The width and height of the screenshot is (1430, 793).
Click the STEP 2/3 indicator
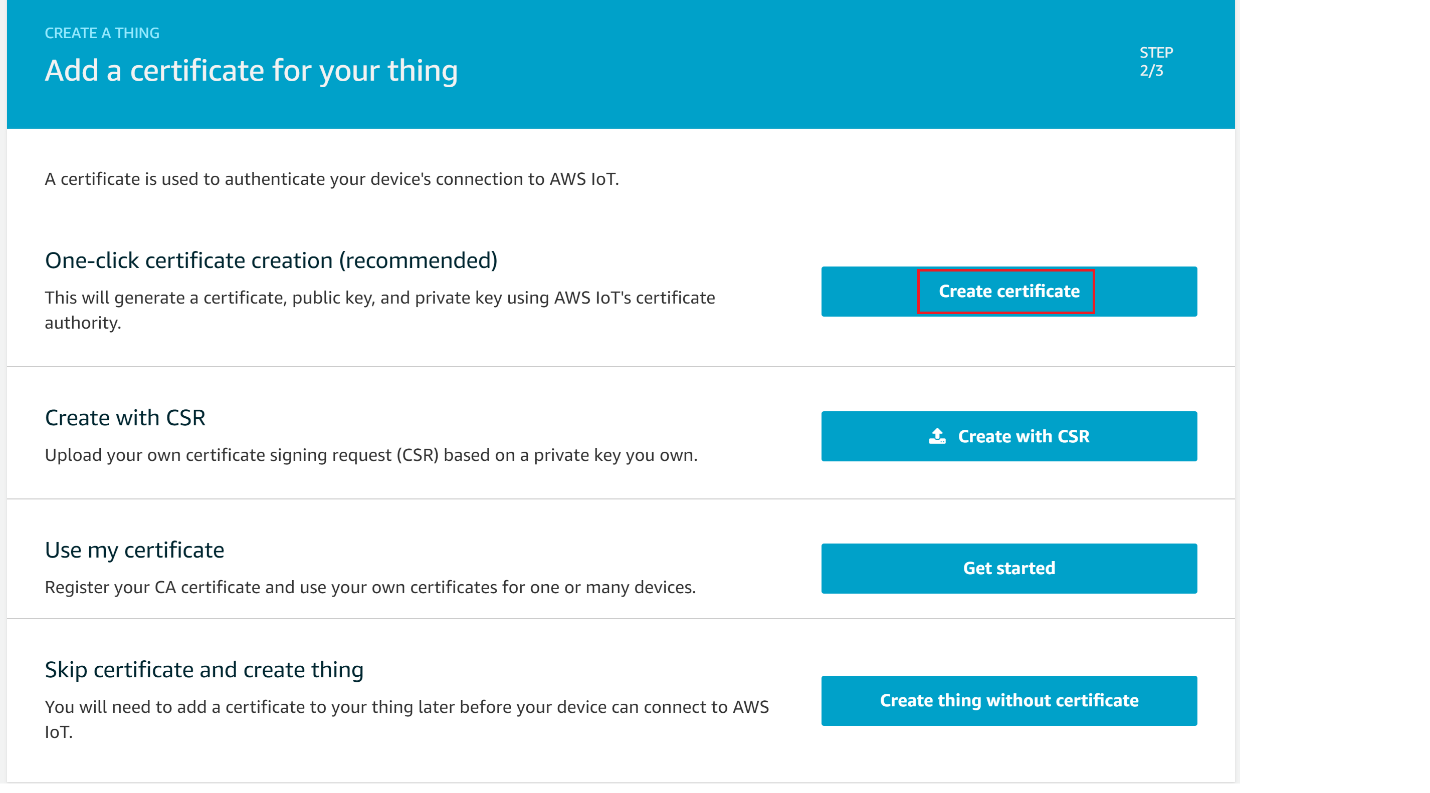pos(1157,61)
